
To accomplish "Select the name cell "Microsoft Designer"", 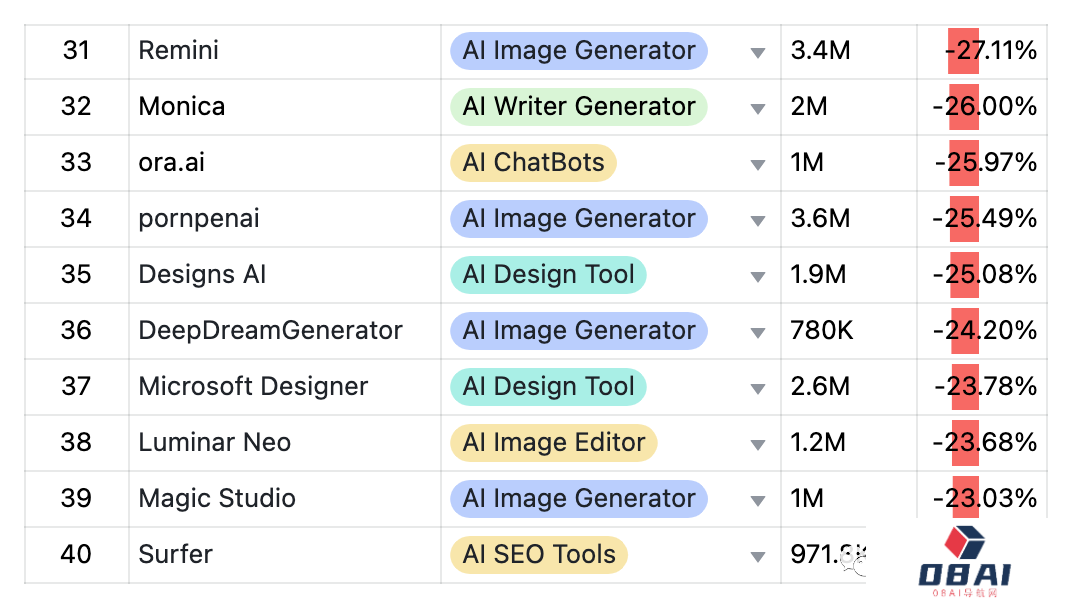I will [x=285, y=388].
